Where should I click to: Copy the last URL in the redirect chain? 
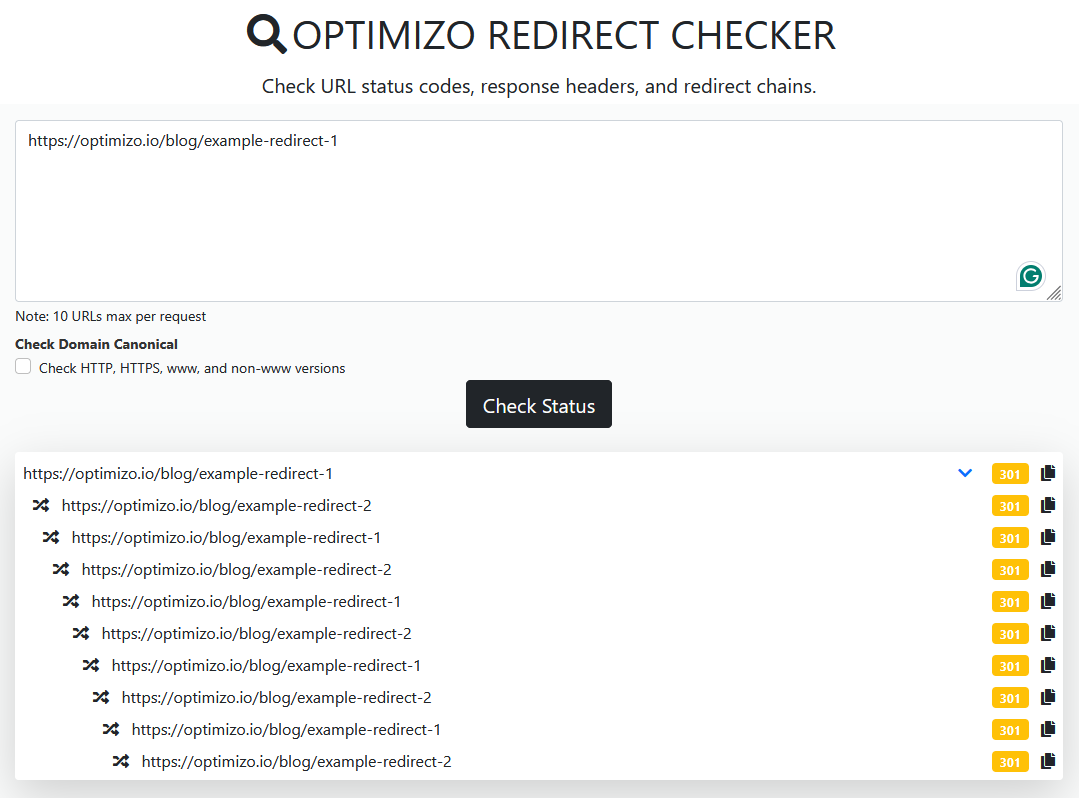tap(1047, 761)
